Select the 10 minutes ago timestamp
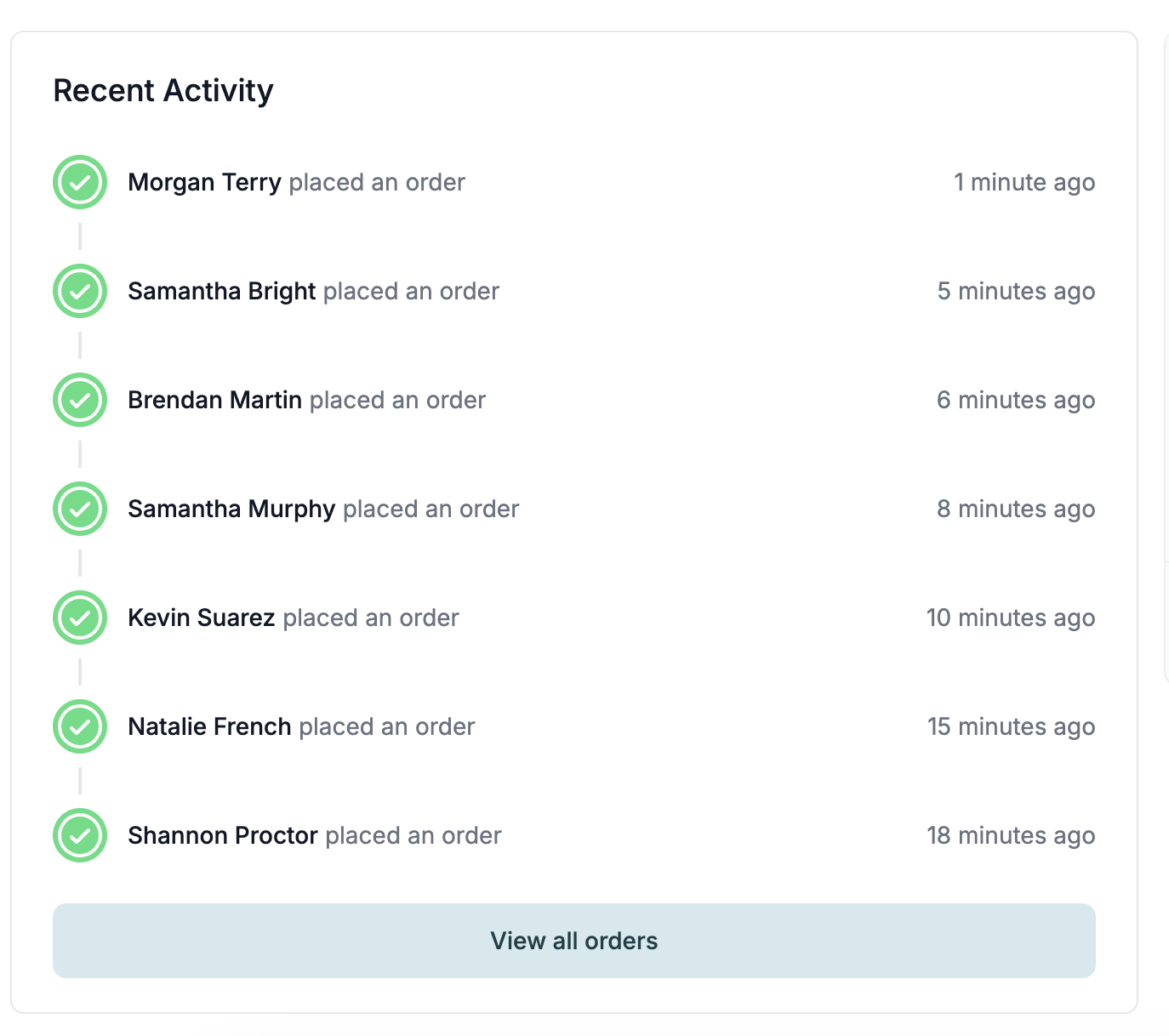 [1011, 618]
